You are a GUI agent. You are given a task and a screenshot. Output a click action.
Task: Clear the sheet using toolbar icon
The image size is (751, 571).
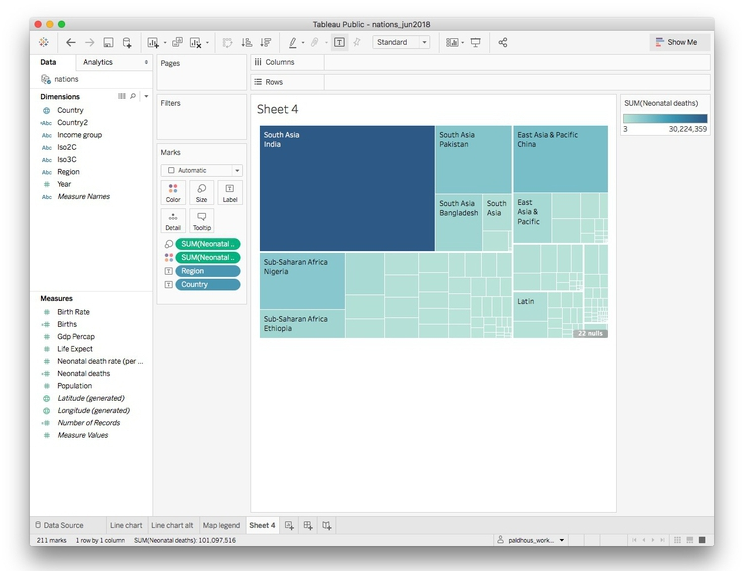click(x=195, y=42)
